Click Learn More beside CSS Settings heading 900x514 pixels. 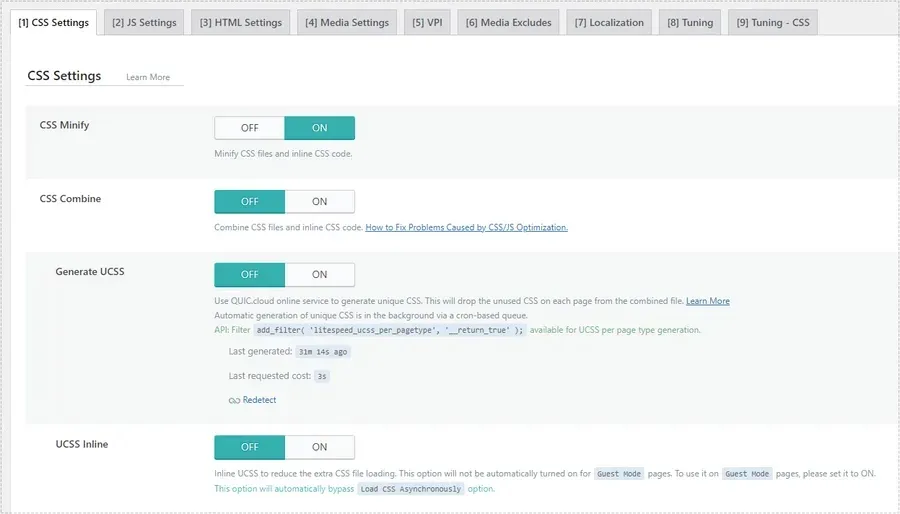coord(148,77)
